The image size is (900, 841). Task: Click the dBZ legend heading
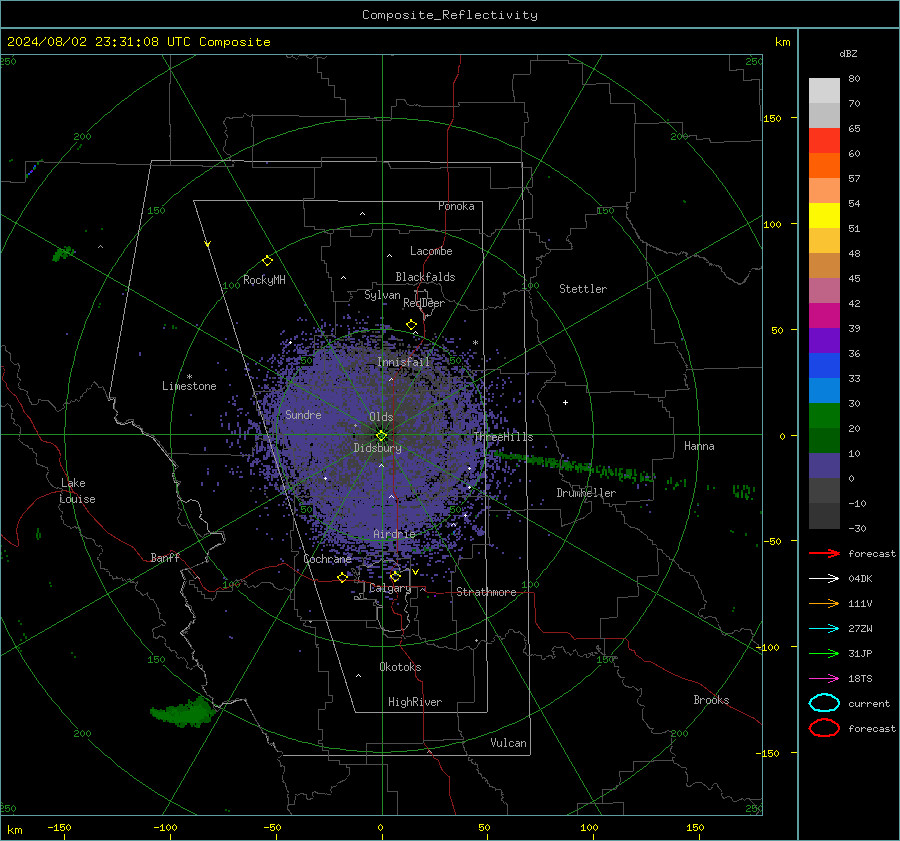pyautogui.click(x=848, y=53)
